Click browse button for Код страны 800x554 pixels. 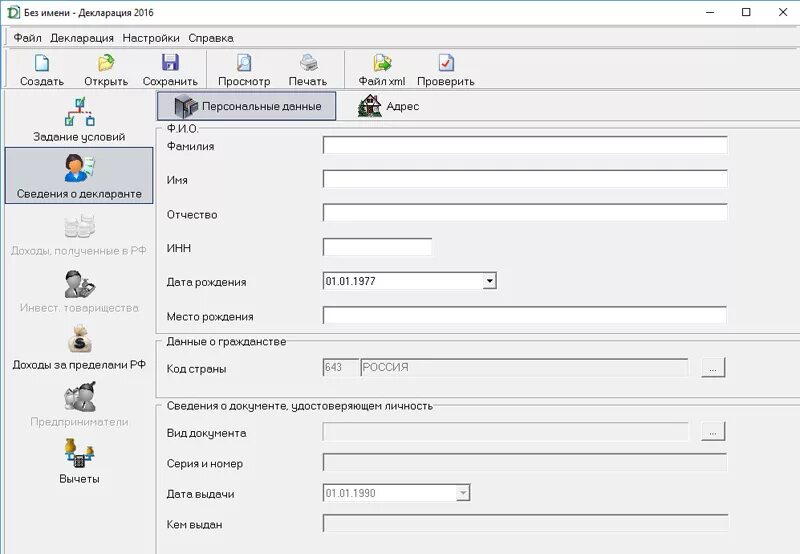tap(713, 367)
